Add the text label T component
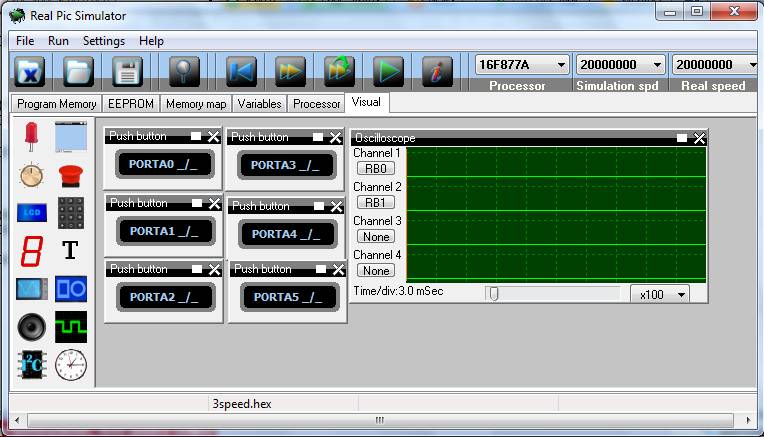This screenshot has height=437, width=764. coord(70,250)
